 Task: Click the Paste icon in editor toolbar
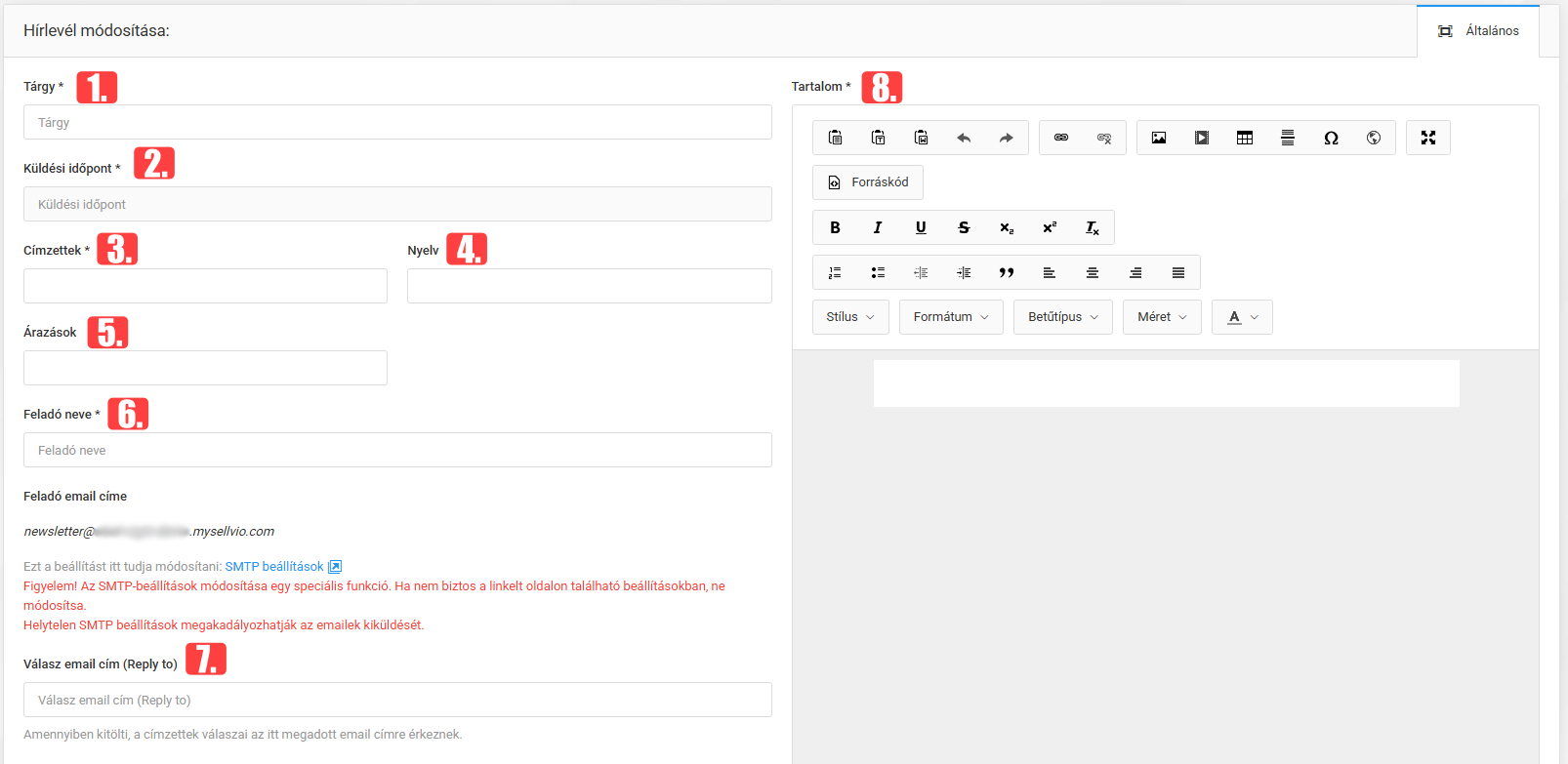pyautogui.click(x=835, y=138)
